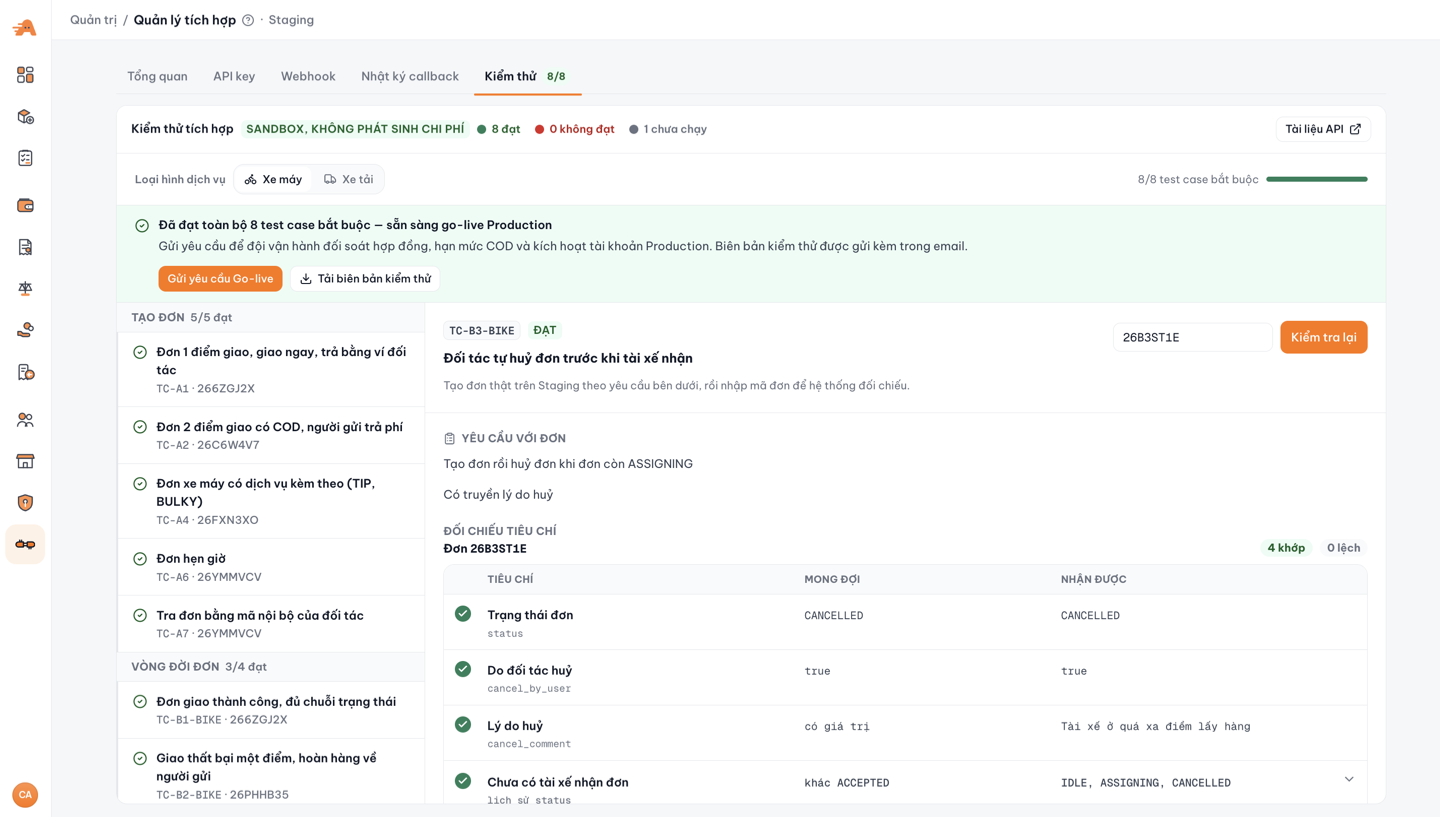
Task: Click the Gửi yêu cầu Go-live button
Action: 220,279
